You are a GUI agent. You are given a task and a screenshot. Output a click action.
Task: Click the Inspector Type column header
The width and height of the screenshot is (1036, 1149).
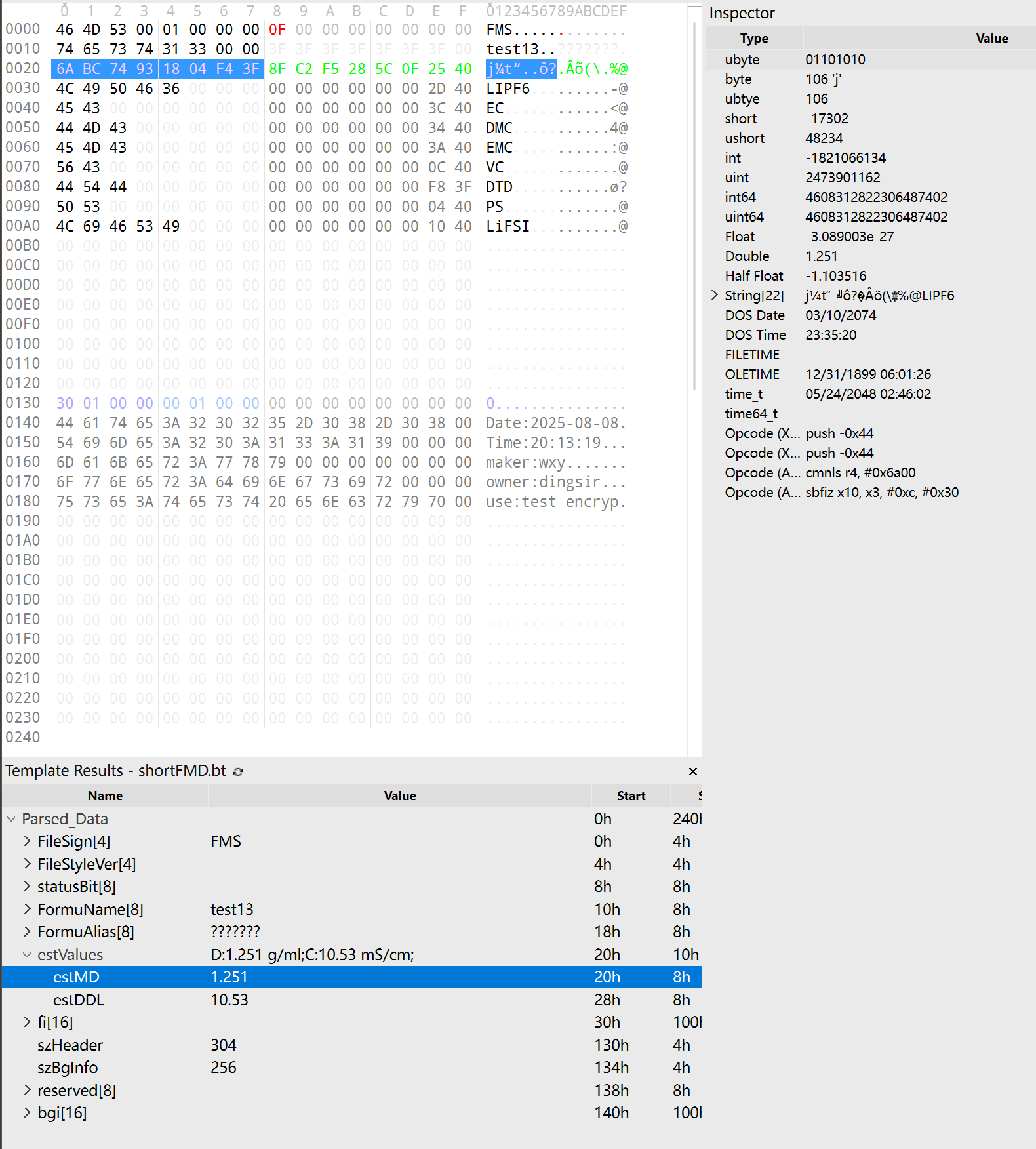click(x=754, y=39)
